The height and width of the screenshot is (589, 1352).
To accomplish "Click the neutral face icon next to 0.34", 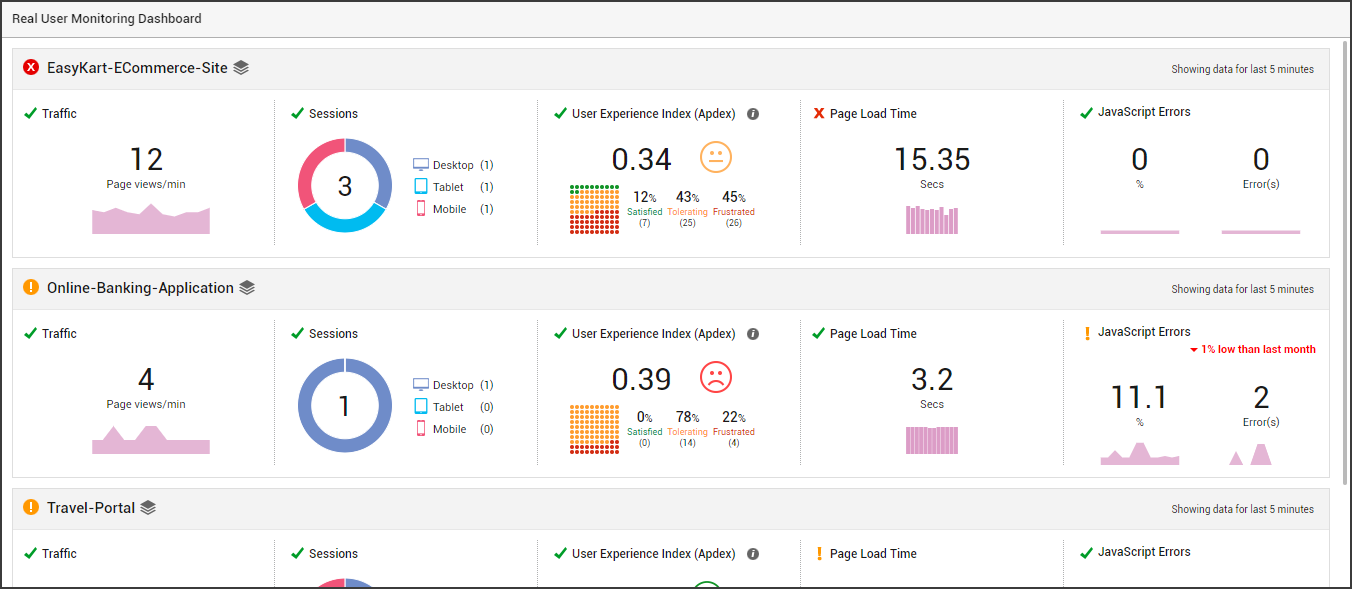I will tap(716, 157).
